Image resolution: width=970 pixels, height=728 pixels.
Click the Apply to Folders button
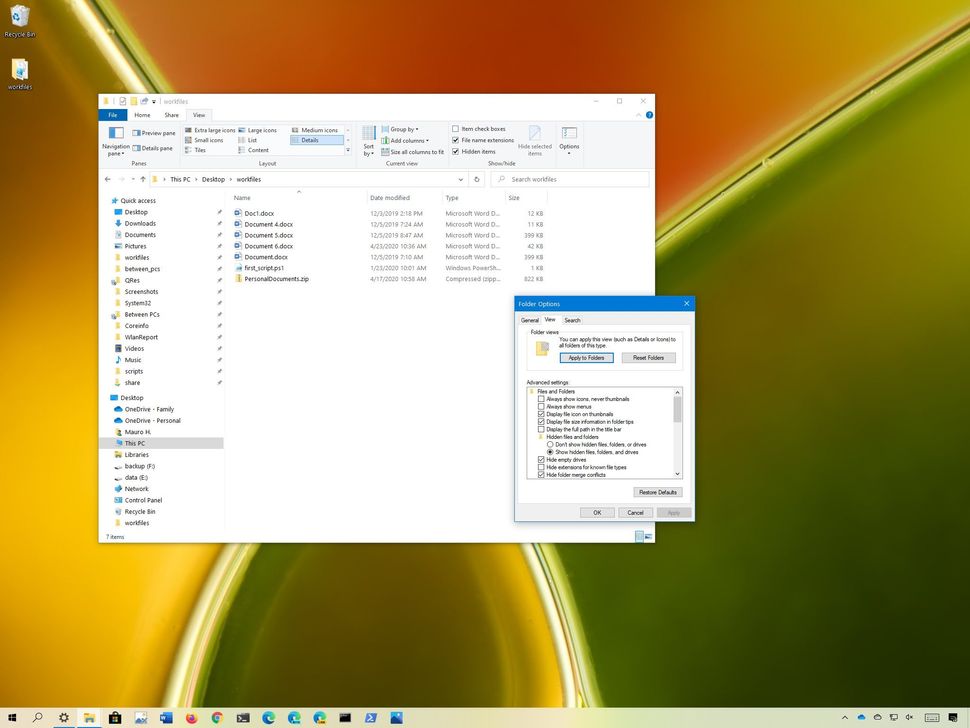(586, 357)
